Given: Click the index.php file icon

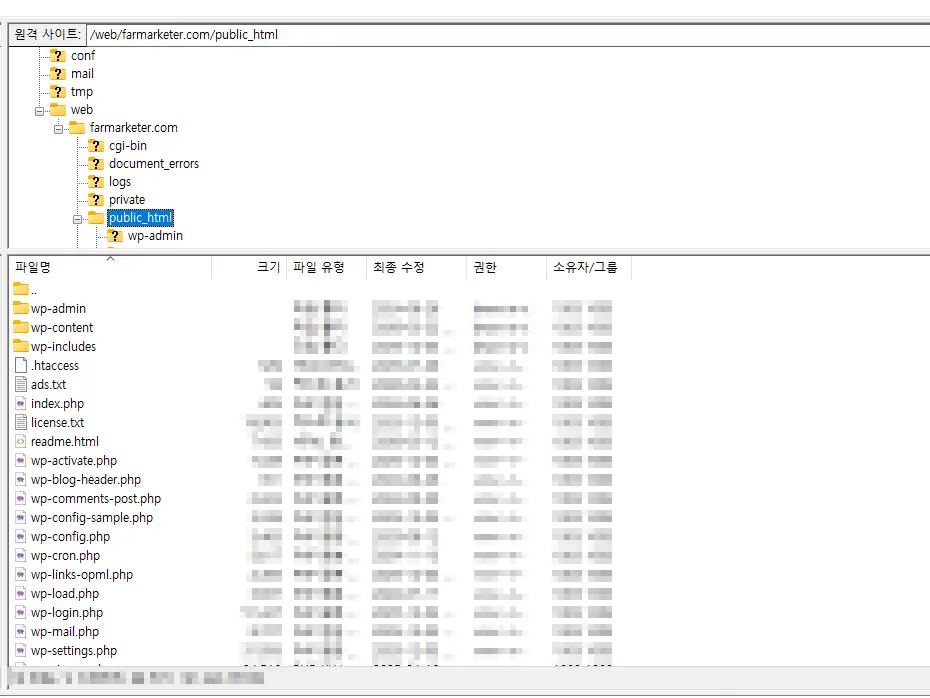Looking at the screenshot, I should tap(21, 404).
